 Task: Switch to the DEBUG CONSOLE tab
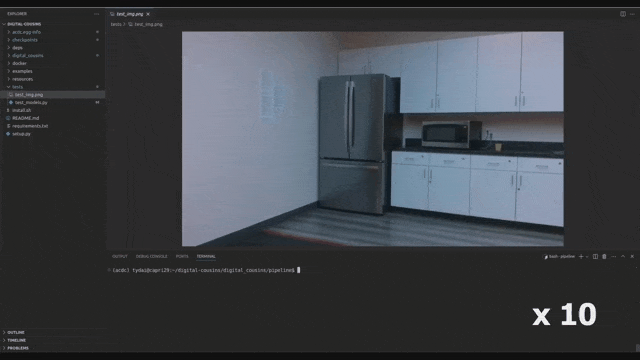click(x=151, y=256)
